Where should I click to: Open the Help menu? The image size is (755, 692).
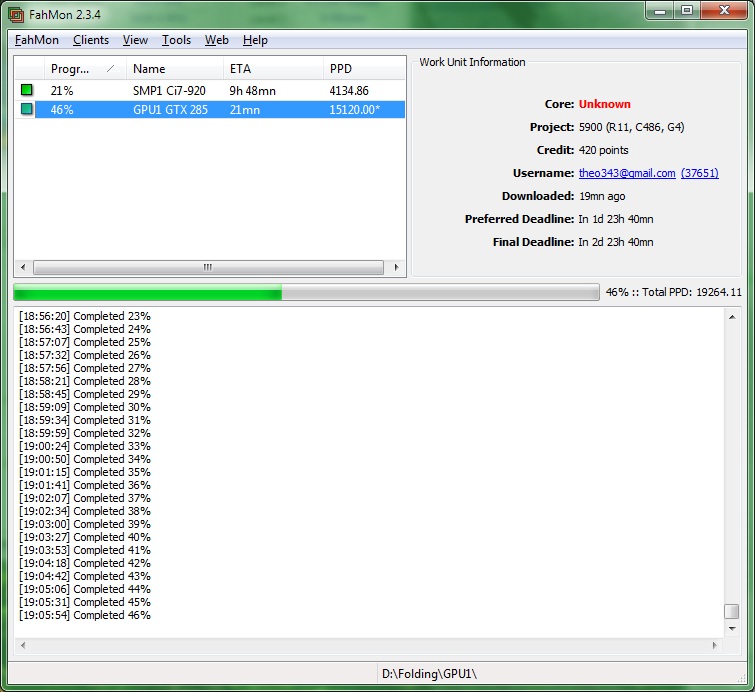(255, 40)
